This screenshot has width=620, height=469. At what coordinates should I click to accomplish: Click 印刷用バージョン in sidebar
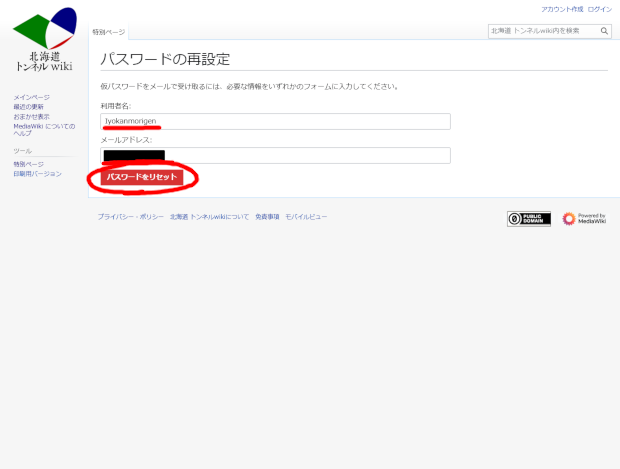(x=37, y=174)
